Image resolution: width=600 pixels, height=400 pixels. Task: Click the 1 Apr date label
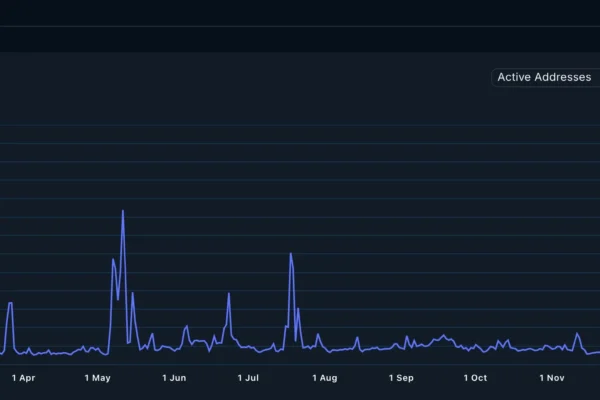click(23, 378)
